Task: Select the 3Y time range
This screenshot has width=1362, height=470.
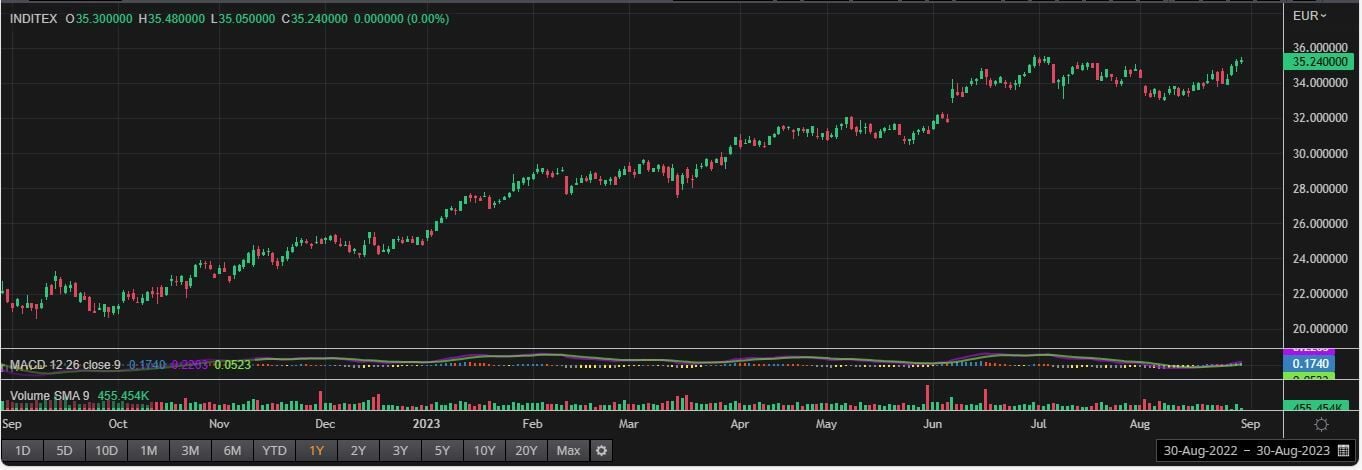Action: tap(400, 451)
